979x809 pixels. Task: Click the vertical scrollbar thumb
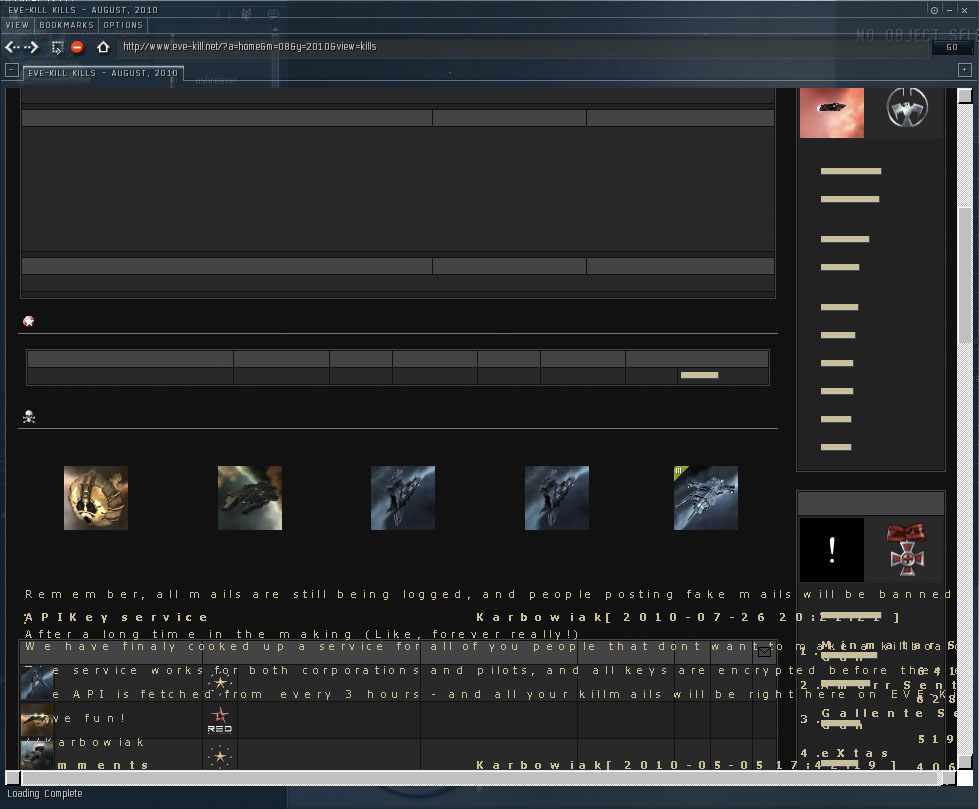pos(965,275)
